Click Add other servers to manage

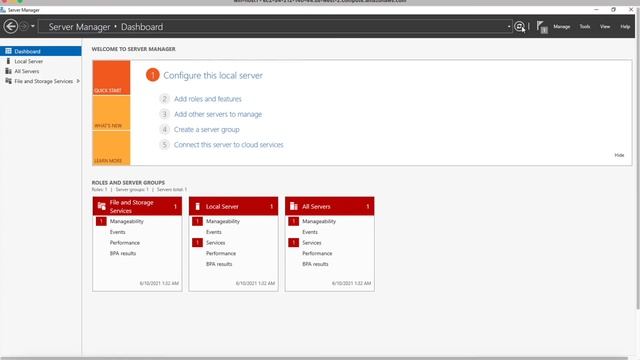coord(218,114)
